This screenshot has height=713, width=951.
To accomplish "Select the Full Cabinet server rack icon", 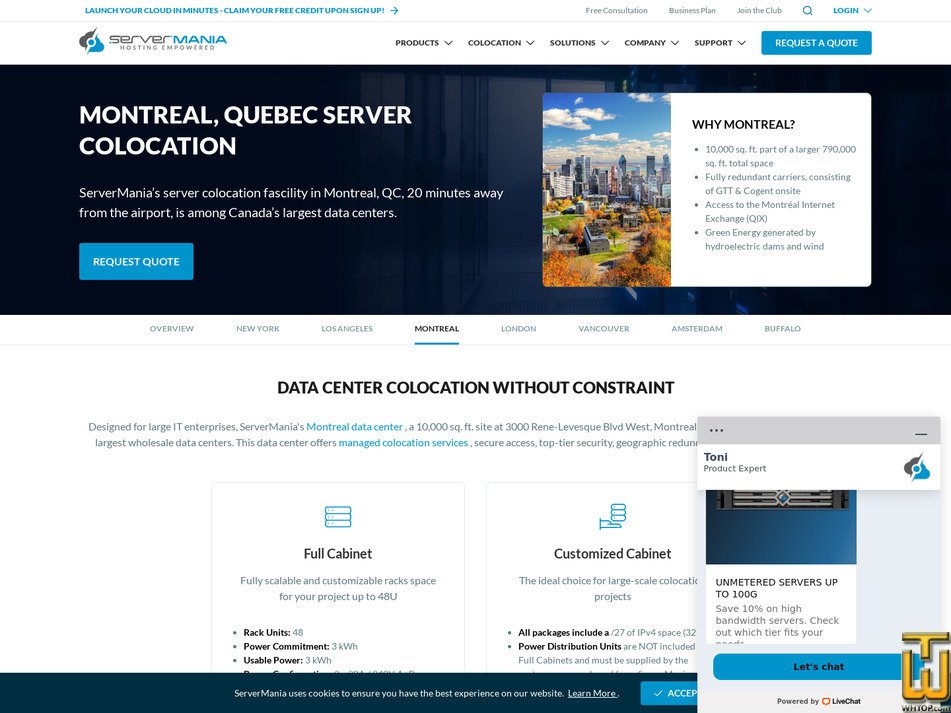I will coord(337,516).
